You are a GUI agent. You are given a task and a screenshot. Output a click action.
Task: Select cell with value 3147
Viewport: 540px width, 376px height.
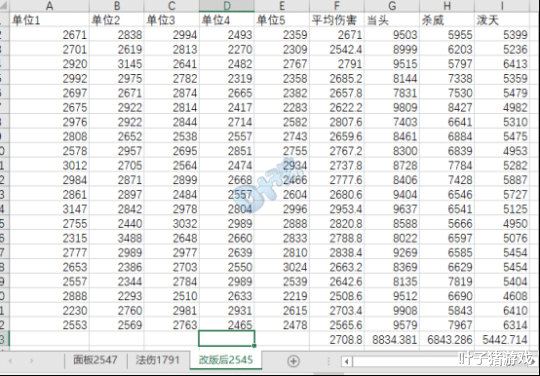click(49, 209)
